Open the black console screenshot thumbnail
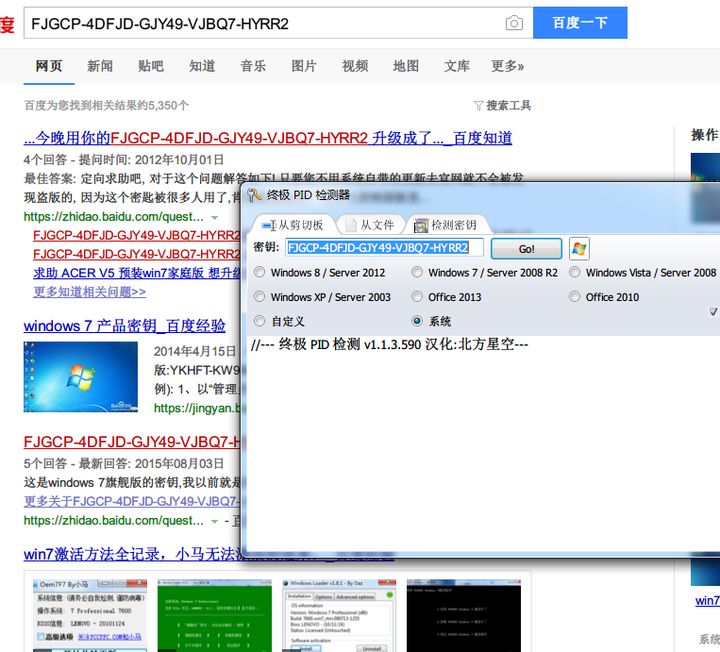 (464, 615)
